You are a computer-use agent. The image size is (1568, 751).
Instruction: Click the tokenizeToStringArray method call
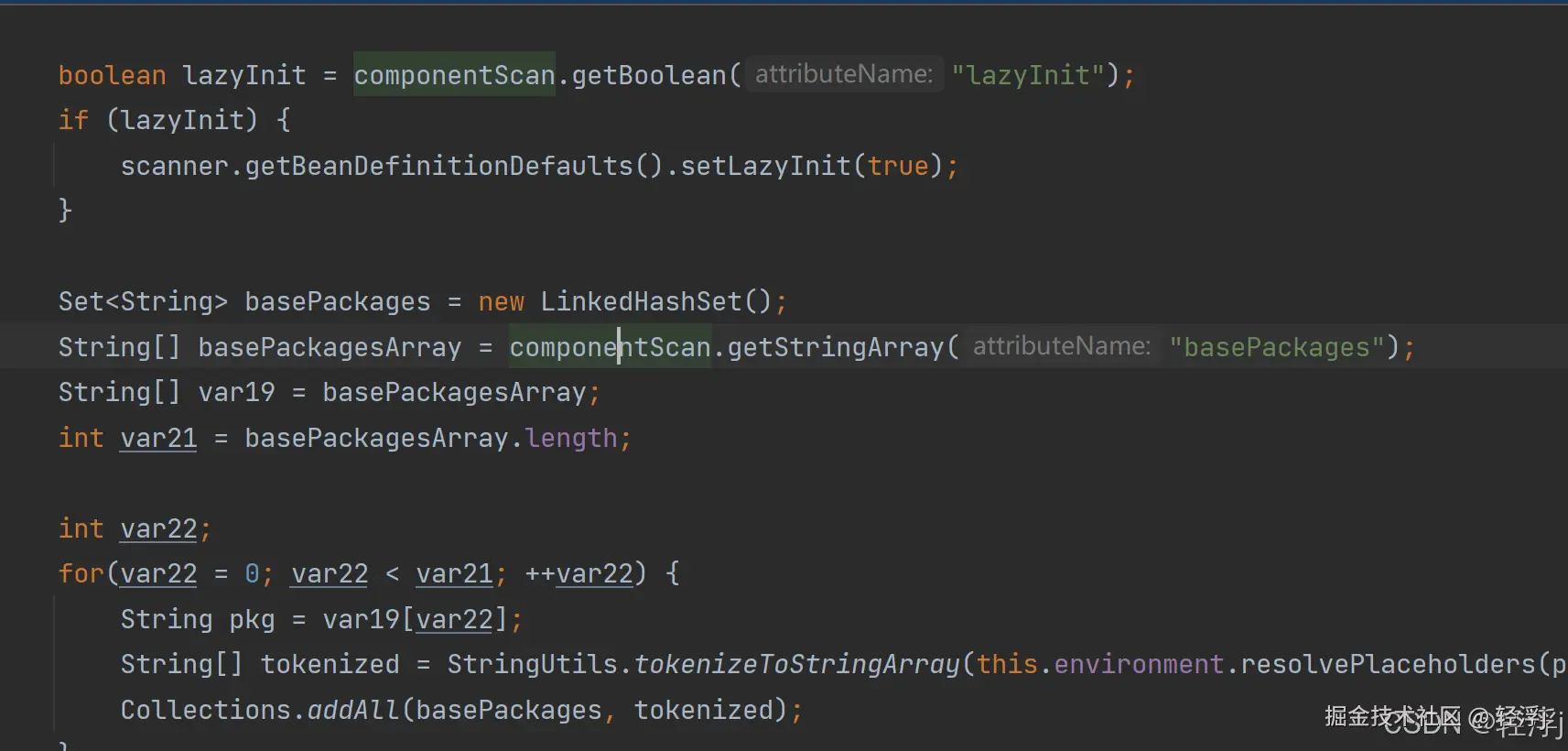796,664
